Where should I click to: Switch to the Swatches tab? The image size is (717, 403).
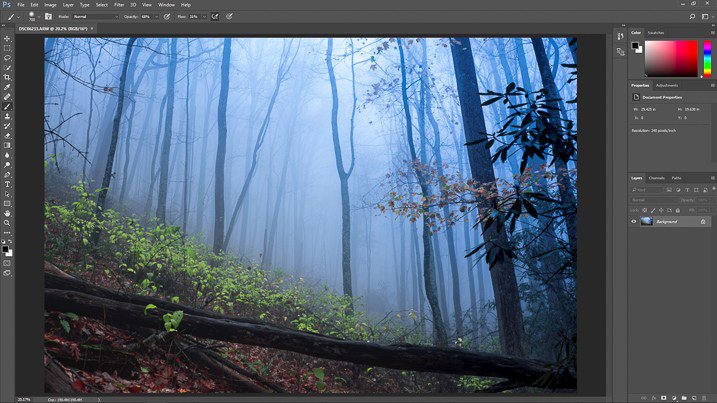tap(656, 33)
